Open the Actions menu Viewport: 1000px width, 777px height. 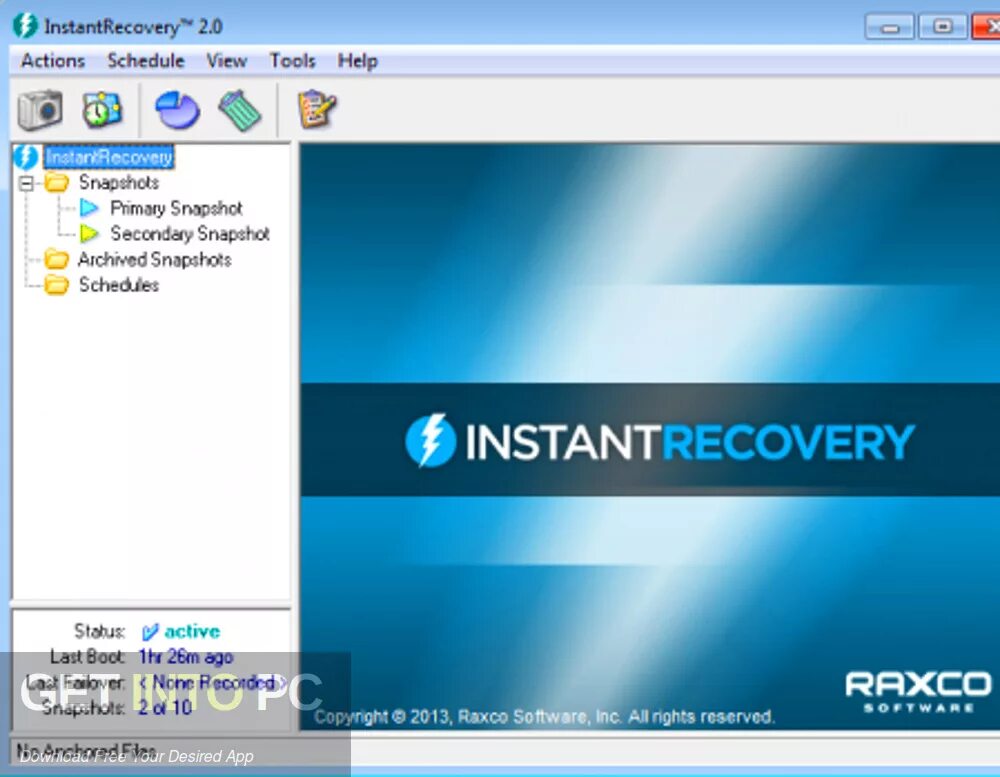(x=53, y=61)
